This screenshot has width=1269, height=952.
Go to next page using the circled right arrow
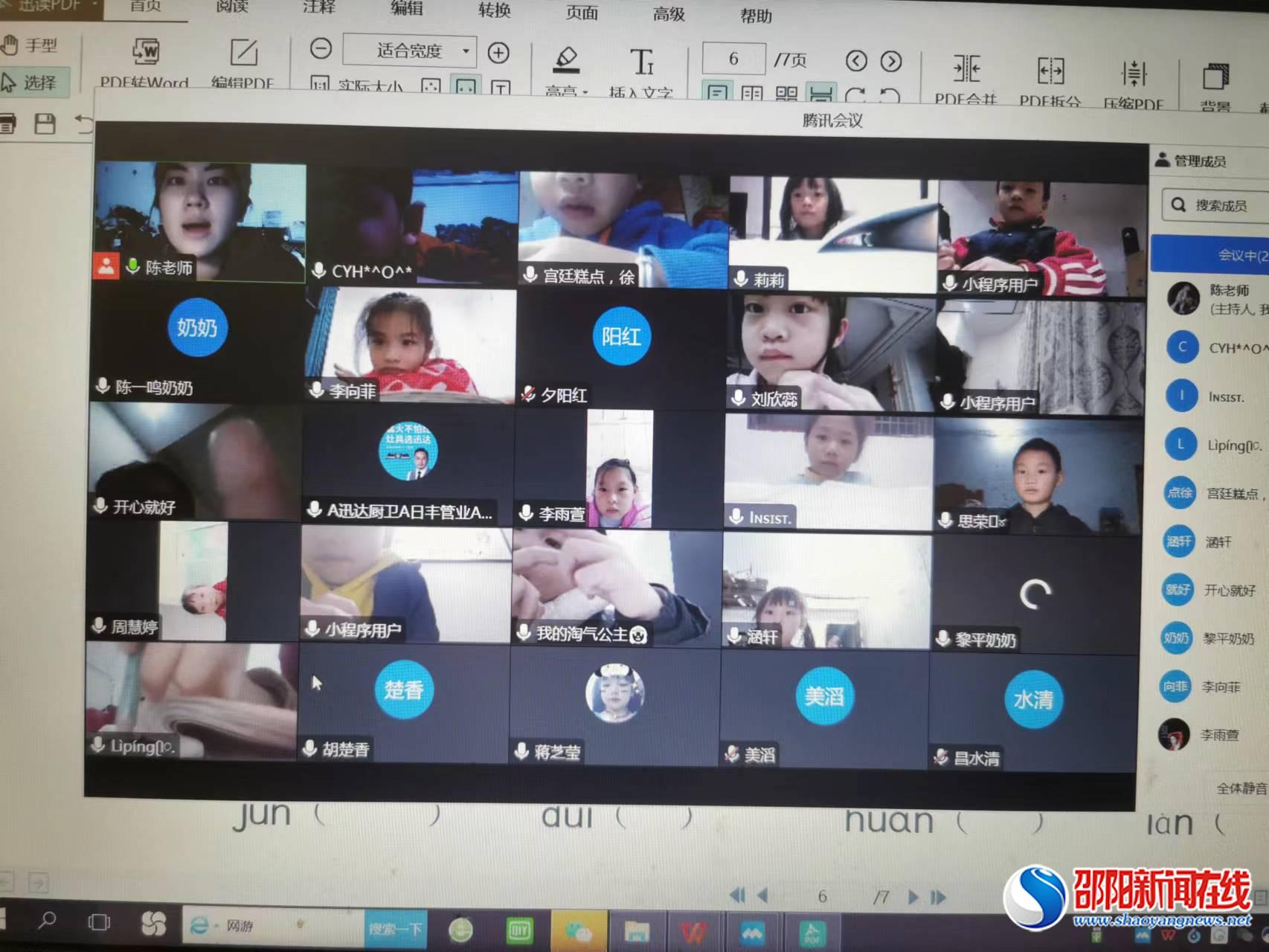(x=890, y=61)
